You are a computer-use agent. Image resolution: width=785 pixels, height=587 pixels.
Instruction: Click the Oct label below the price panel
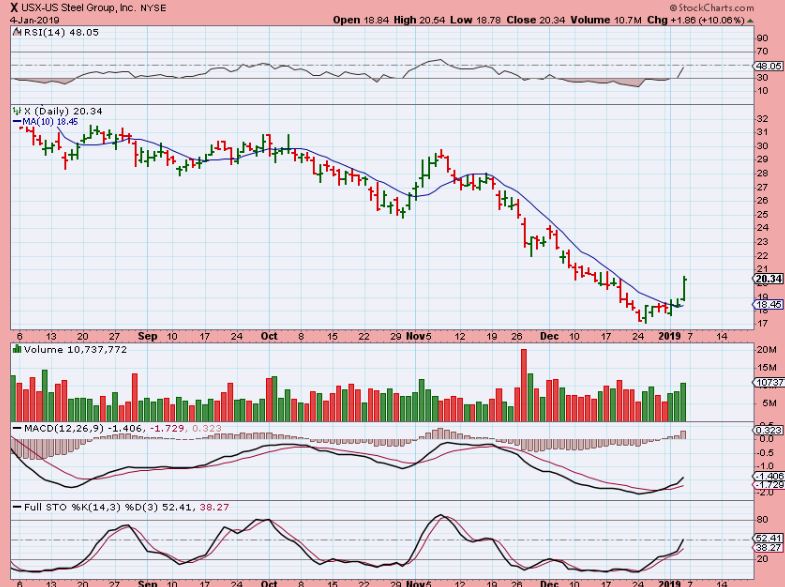point(269,336)
